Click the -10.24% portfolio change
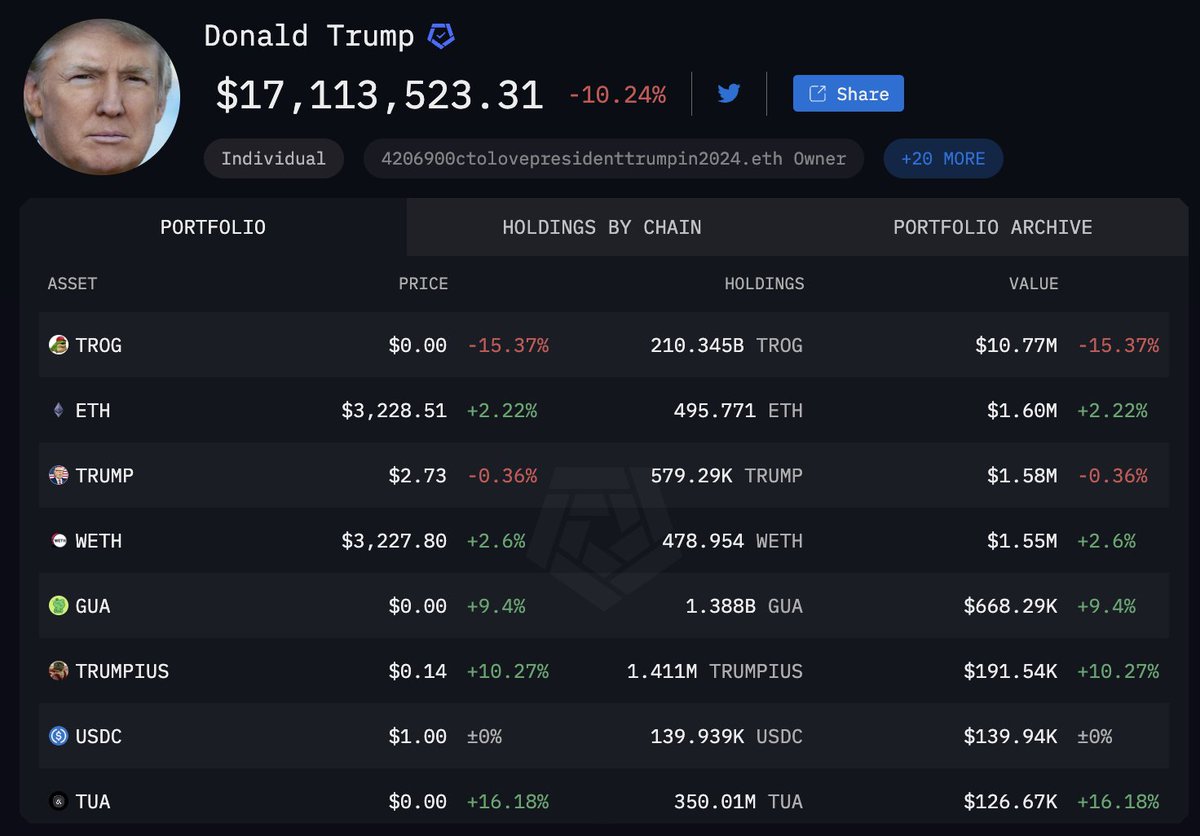This screenshot has height=836, width=1200. point(617,95)
